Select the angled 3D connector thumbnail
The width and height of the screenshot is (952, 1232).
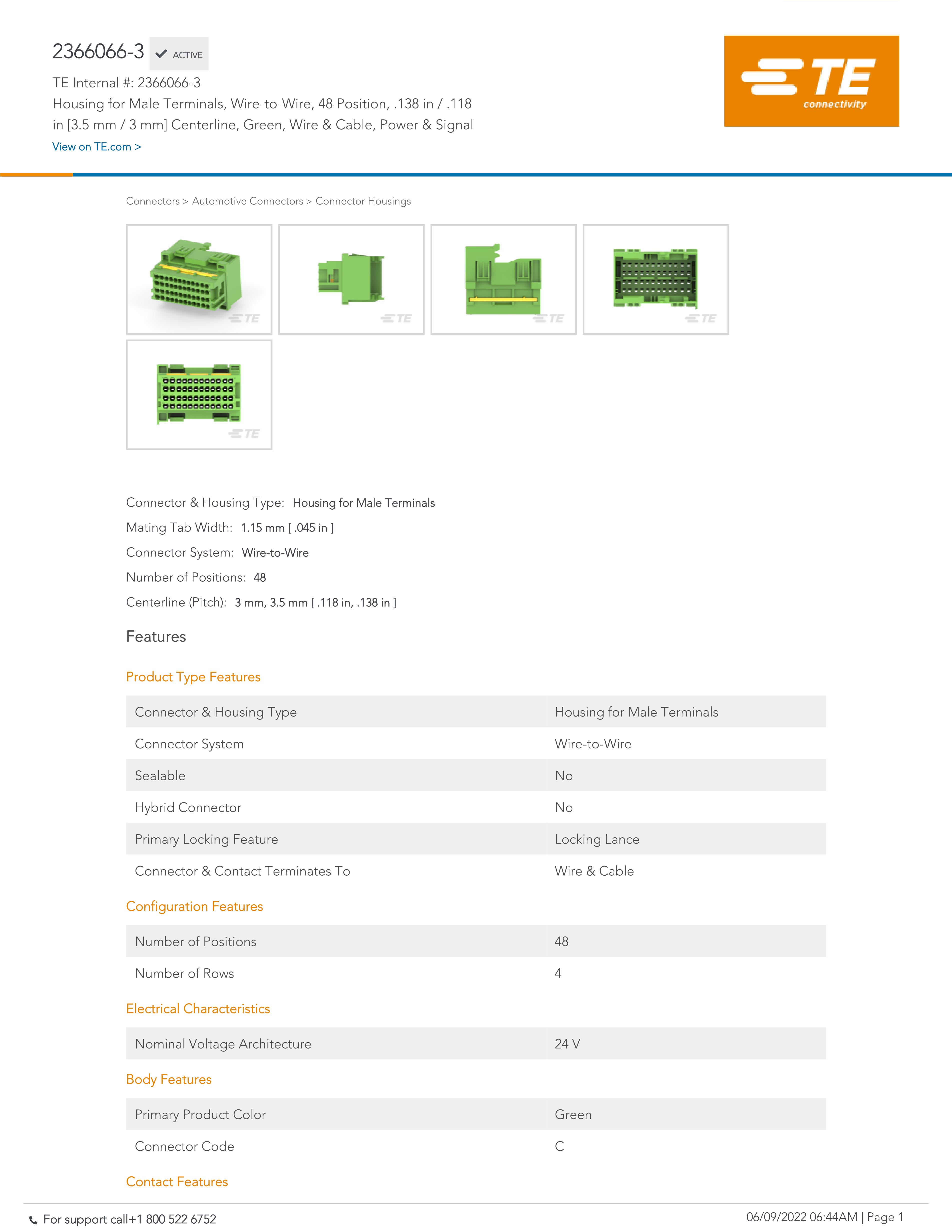tap(199, 280)
